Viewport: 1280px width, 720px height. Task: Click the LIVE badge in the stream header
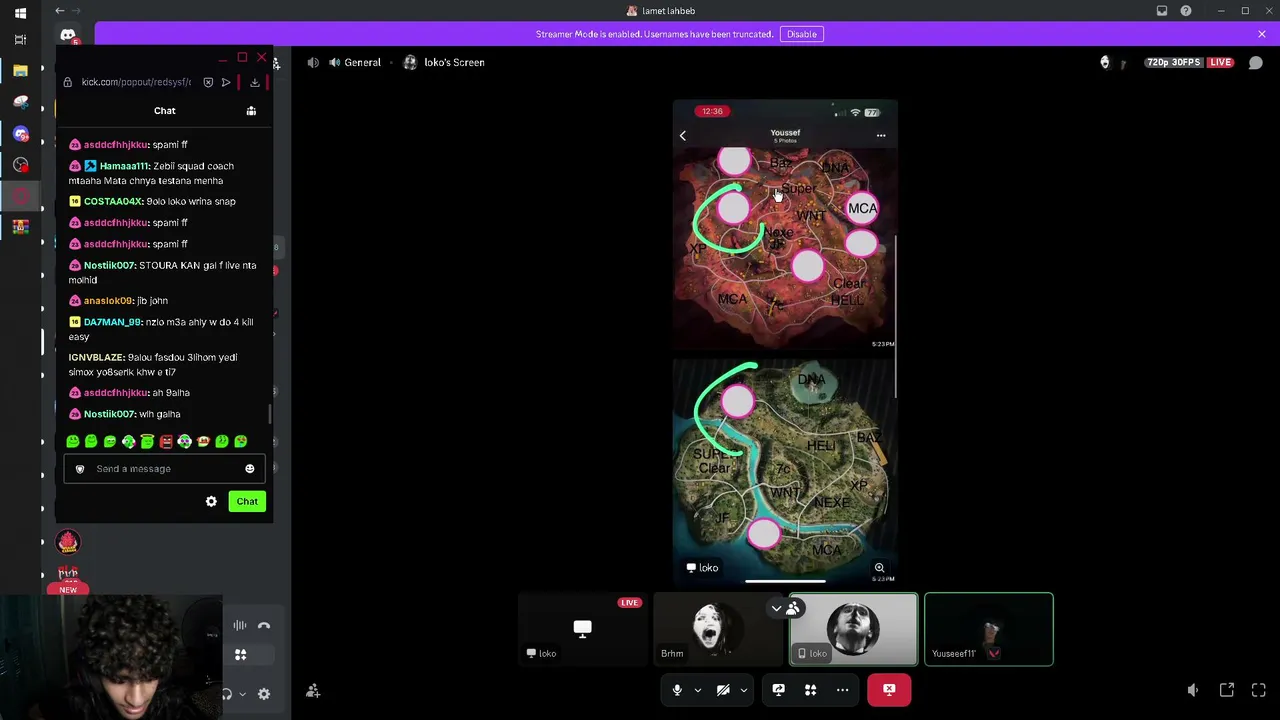[1220, 62]
